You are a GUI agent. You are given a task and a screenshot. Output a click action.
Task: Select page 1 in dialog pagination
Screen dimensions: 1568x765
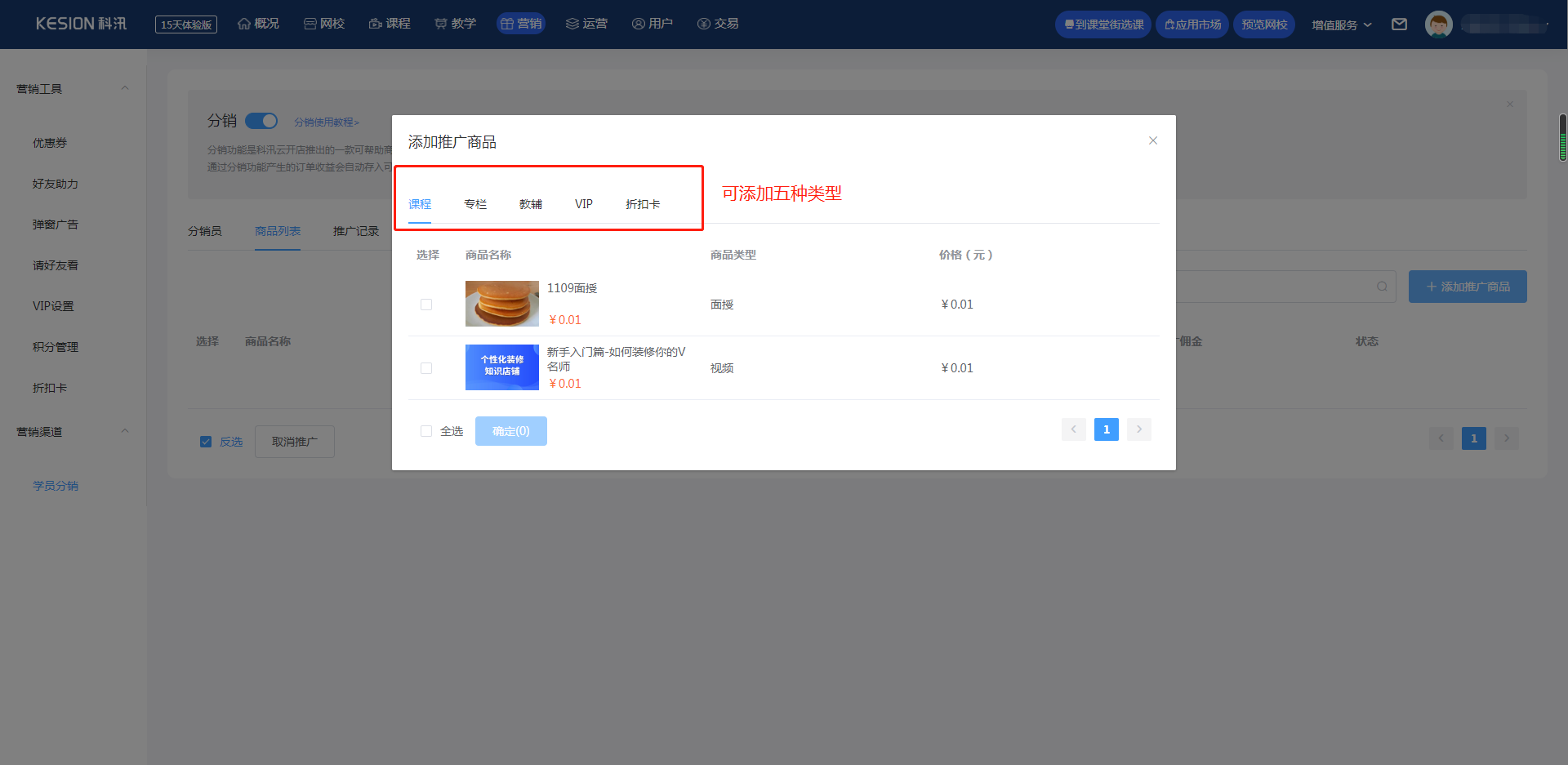[1107, 429]
